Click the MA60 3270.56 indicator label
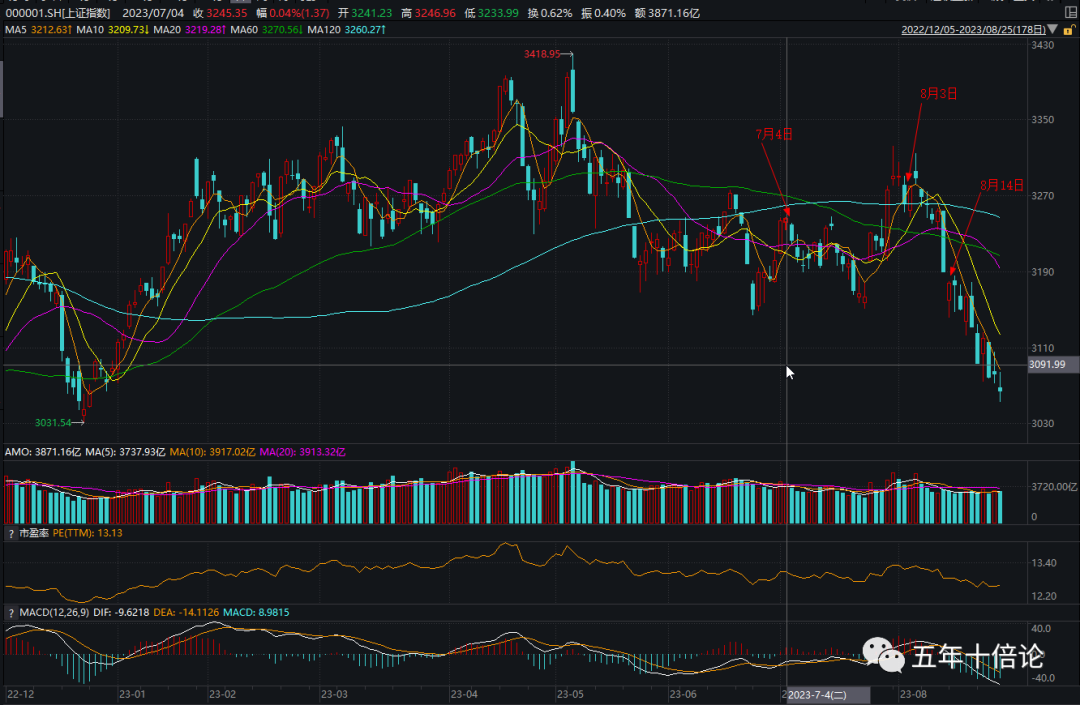1080x705 pixels. pos(267,30)
